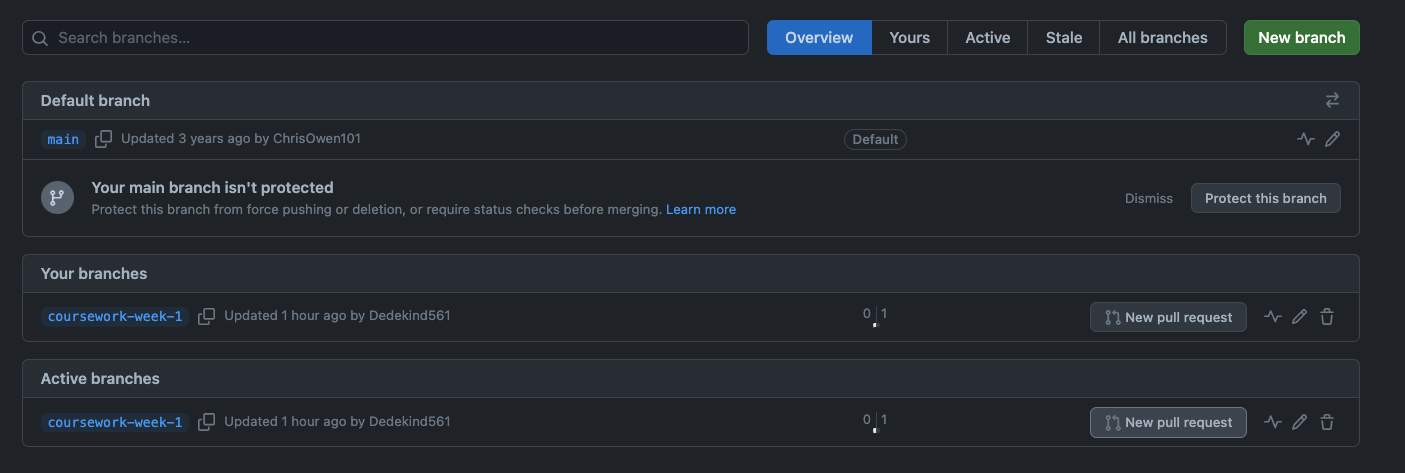Switch to the Yours tab
1405x473 pixels.
coord(909,38)
